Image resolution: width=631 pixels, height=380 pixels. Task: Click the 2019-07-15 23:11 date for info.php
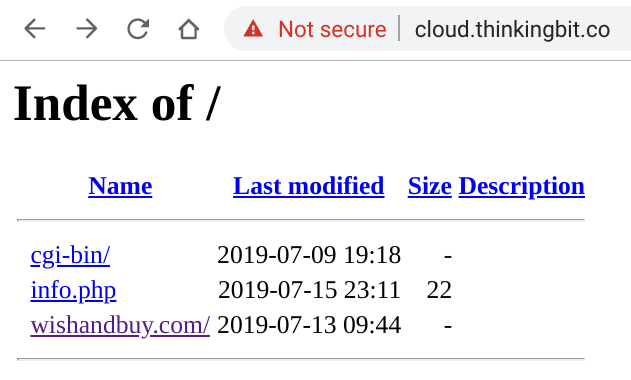coord(309,290)
